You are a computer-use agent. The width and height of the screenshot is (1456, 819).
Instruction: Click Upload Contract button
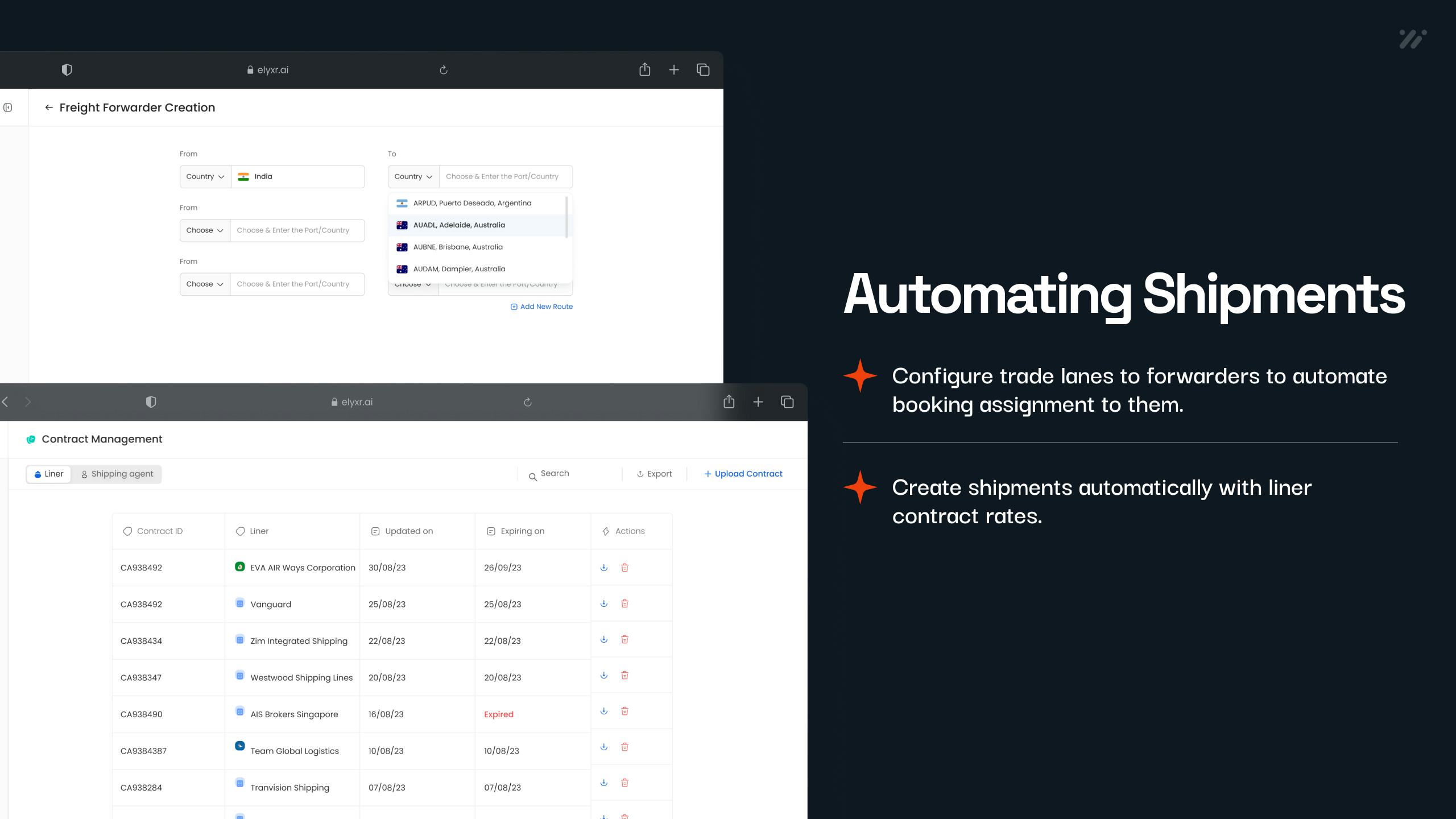pos(743,474)
